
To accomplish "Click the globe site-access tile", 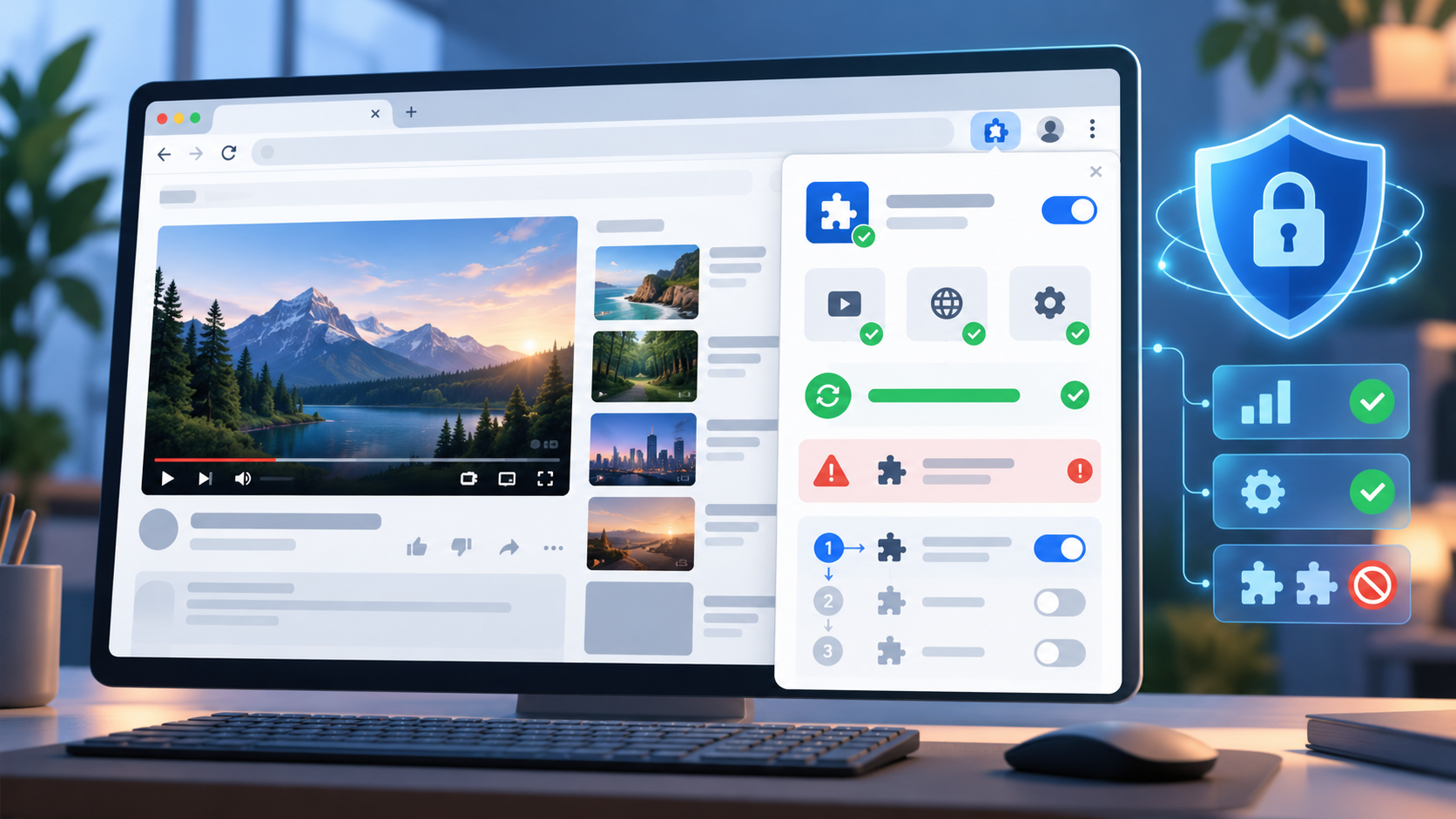I will point(947,304).
